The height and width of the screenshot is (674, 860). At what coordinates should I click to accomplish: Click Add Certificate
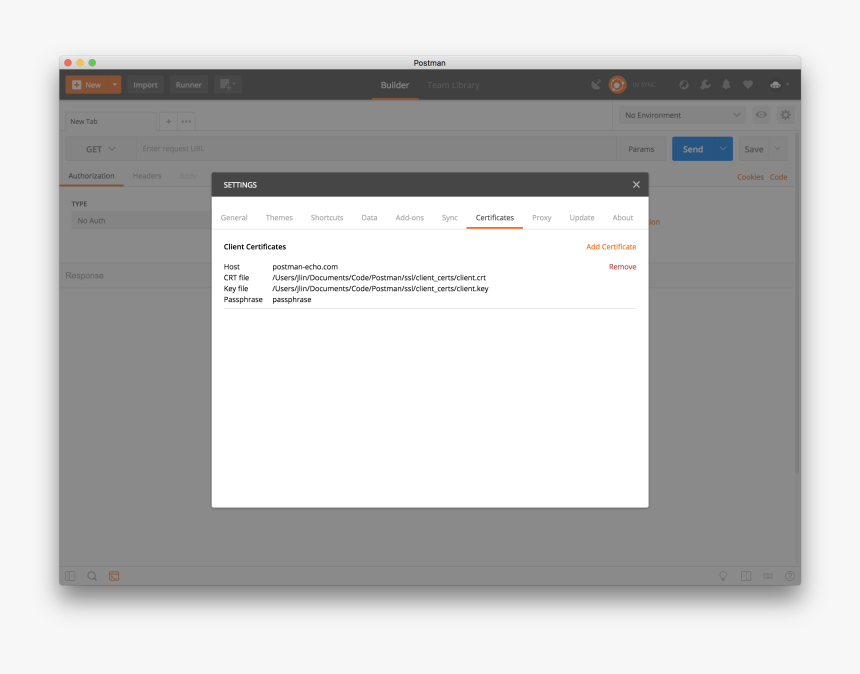pyautogui.click(x=611, y=246)
